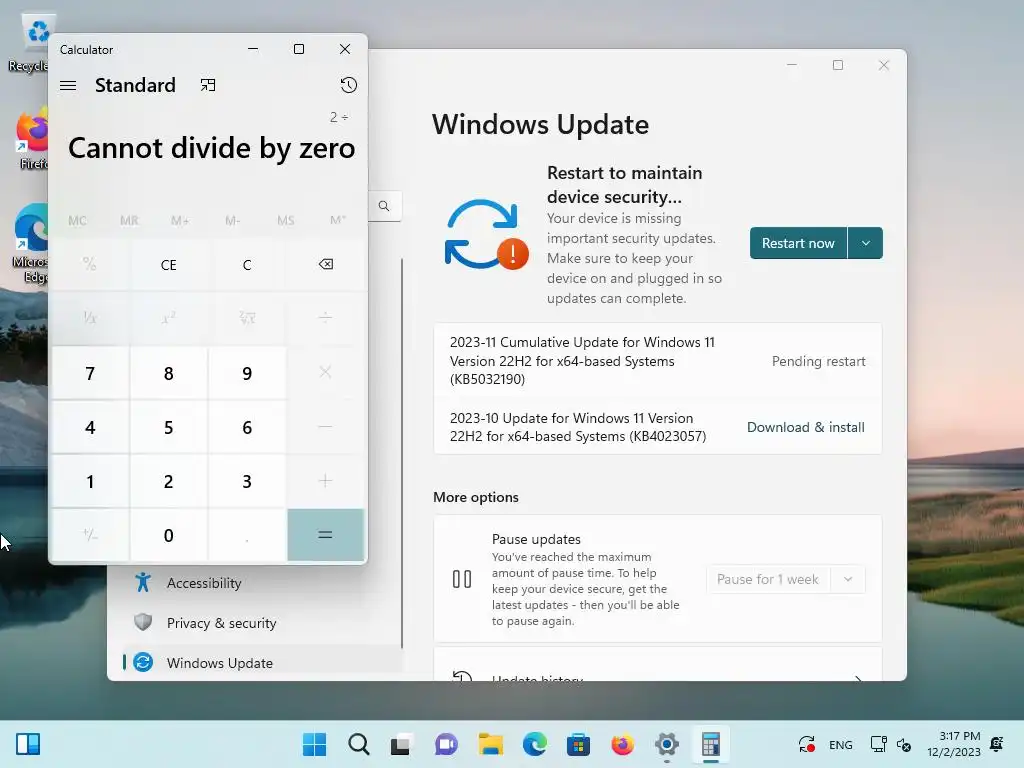
Task: Open Calculator navigation hamburger menu
Action: (68, 86)
